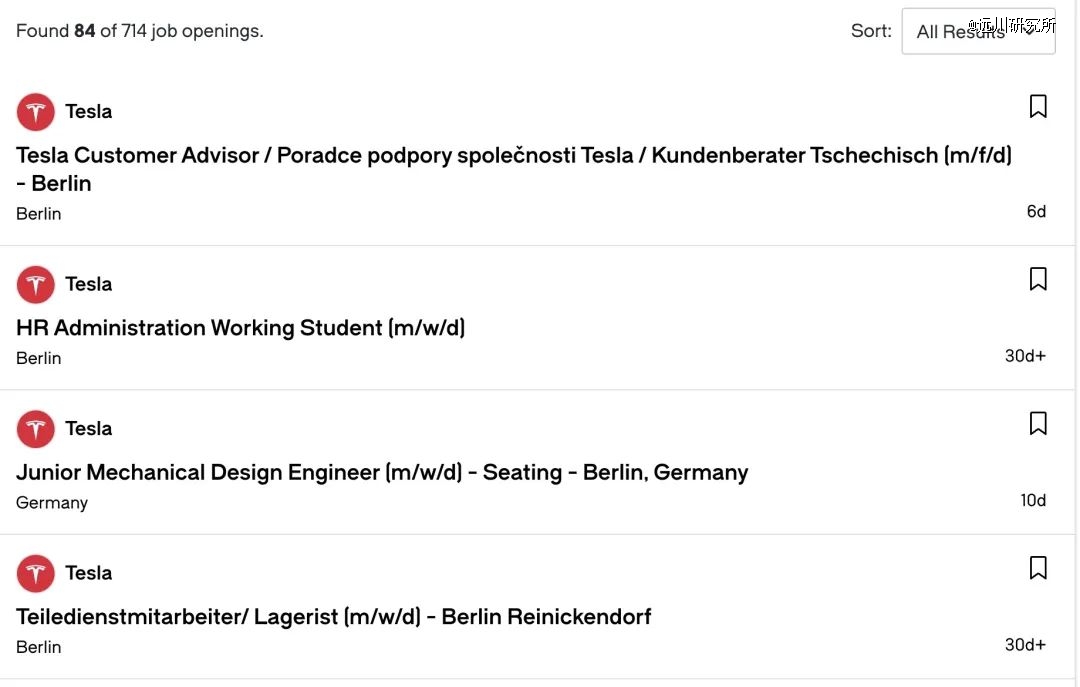The image size is (1080, 687).
Task: Click Tesla company name above Junior Mechanical Design
Action: 88,429
